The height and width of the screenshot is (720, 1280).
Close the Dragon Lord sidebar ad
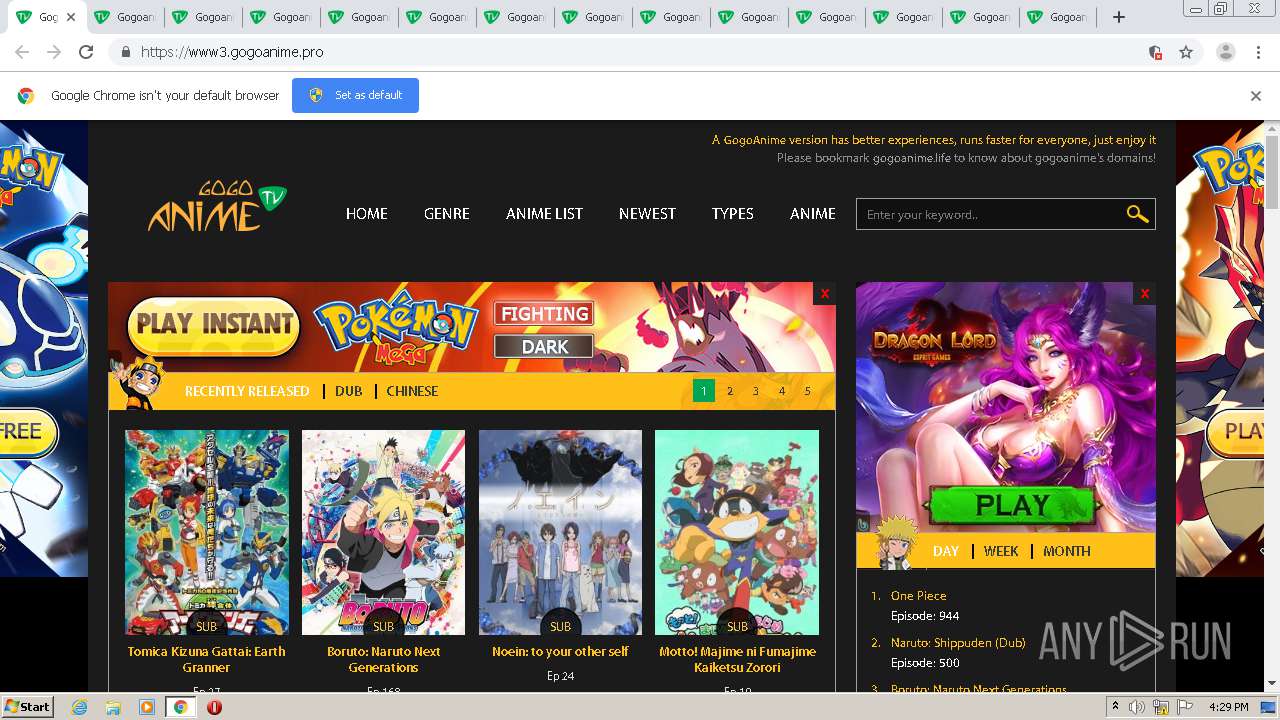(1145, 293)
